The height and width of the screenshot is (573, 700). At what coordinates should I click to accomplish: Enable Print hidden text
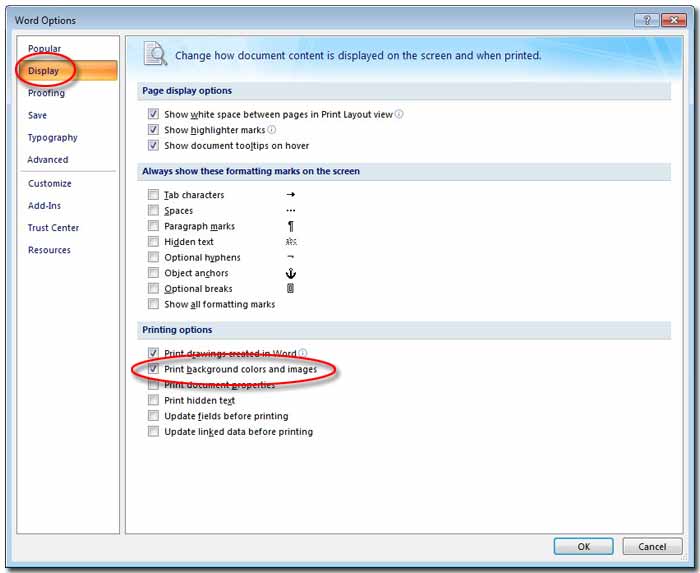tap(153, 400)
